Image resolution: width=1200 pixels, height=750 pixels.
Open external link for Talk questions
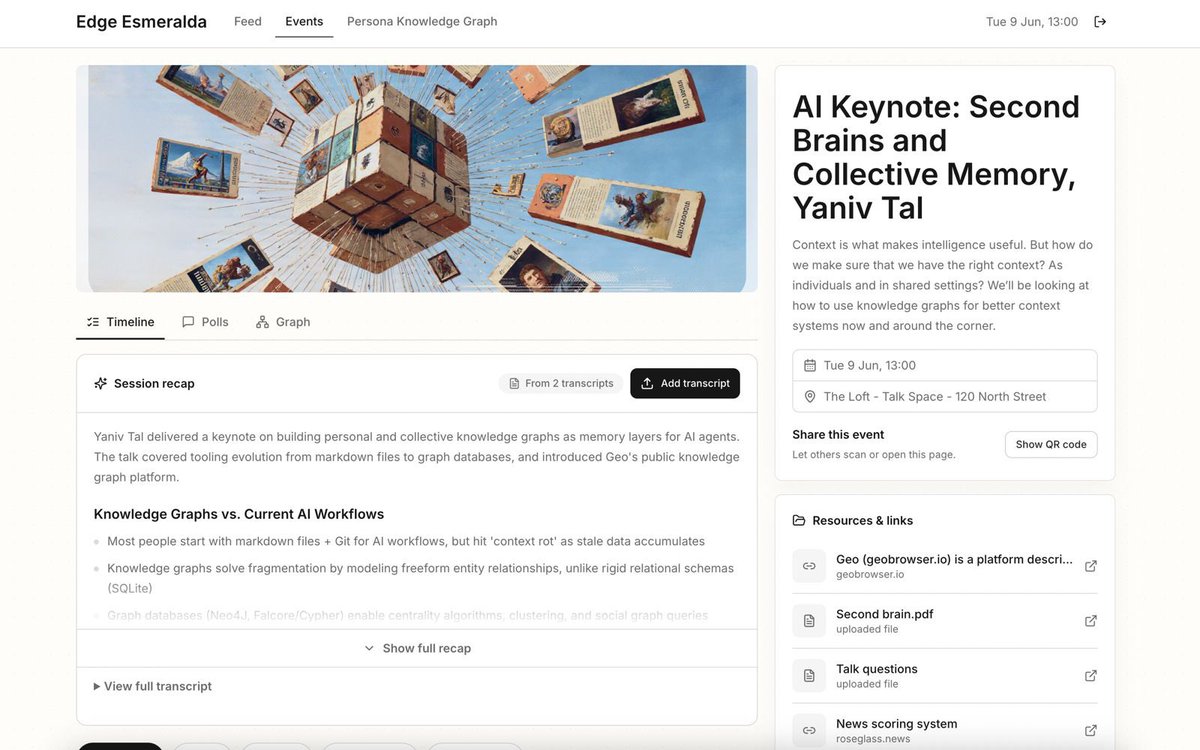click(1091, 676)
